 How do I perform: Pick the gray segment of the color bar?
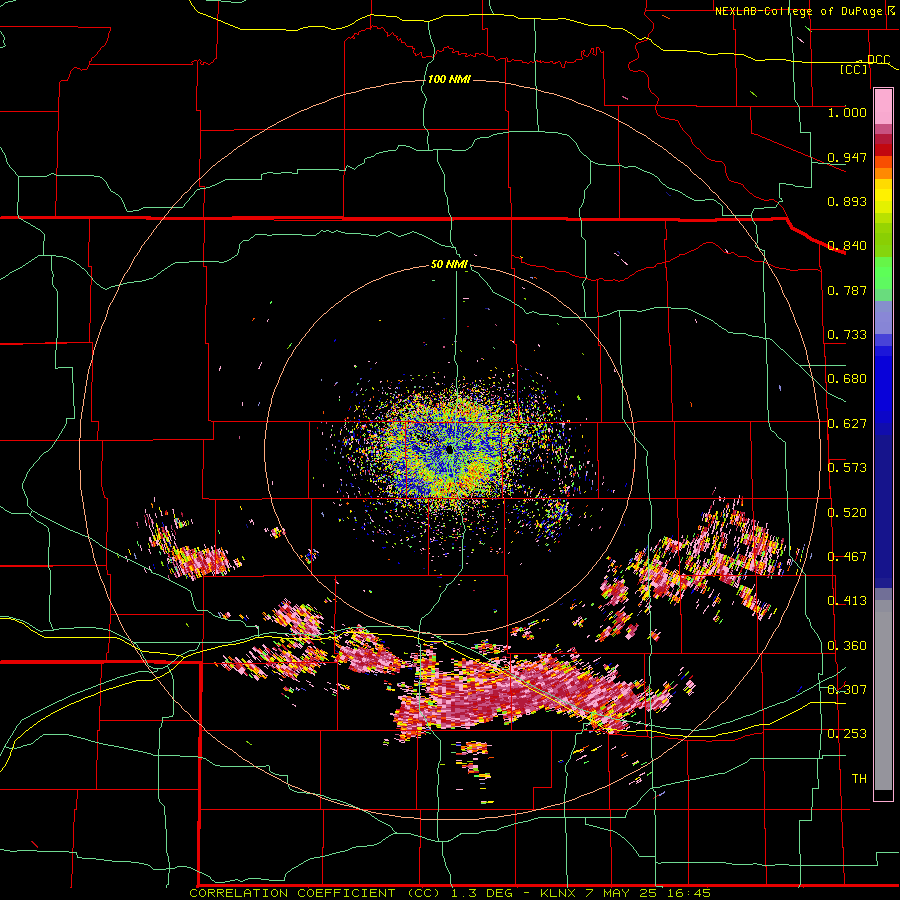coord(883,695)
